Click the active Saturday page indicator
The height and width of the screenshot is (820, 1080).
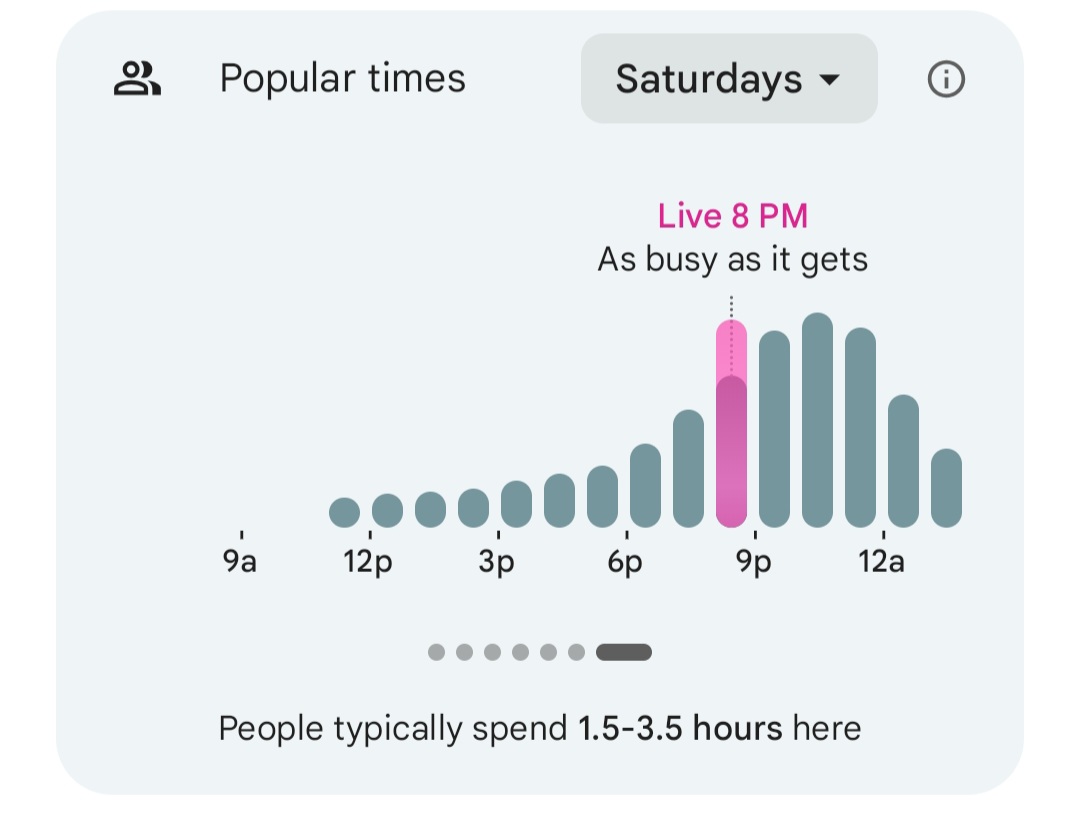point(624,652)
